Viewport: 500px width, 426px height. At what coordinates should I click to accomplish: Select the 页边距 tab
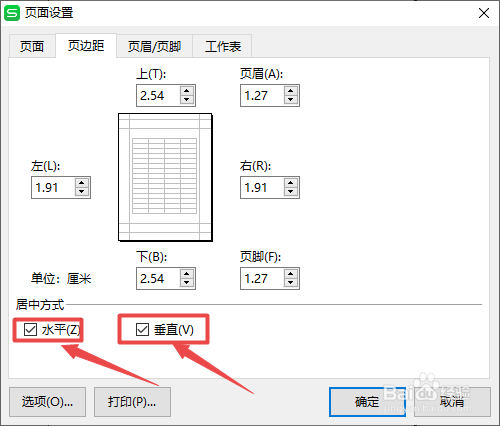(86, 46)
